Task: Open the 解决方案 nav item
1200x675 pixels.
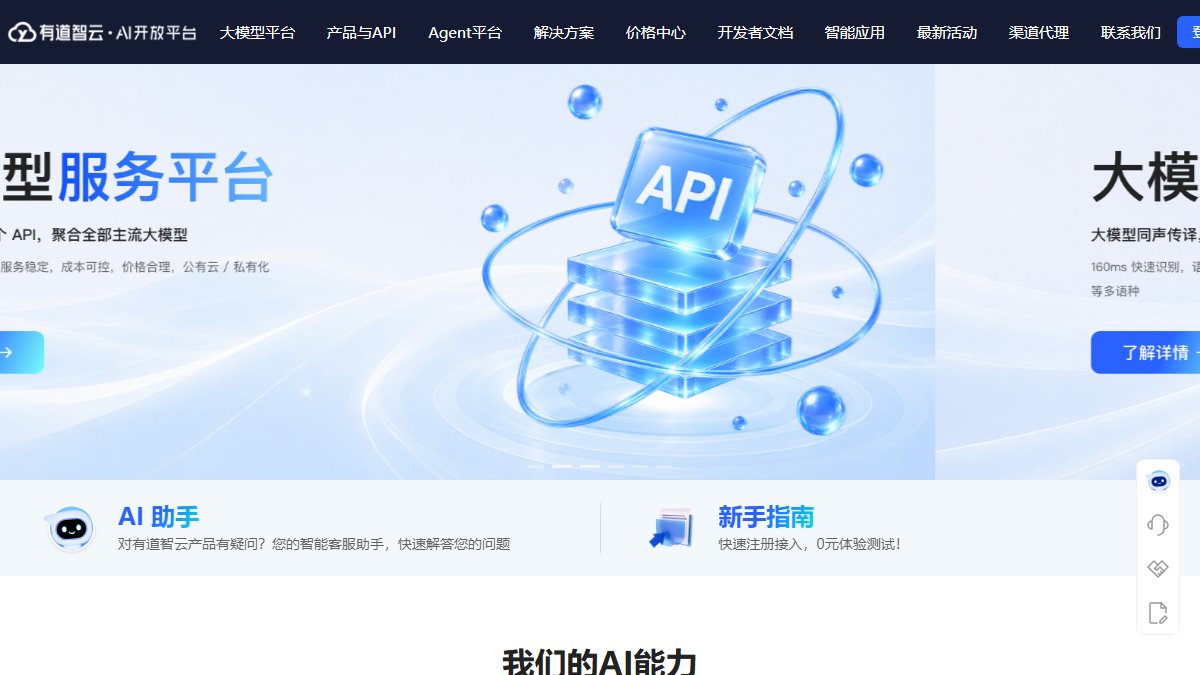Action: pyautogui.click(x=564, y=32)
